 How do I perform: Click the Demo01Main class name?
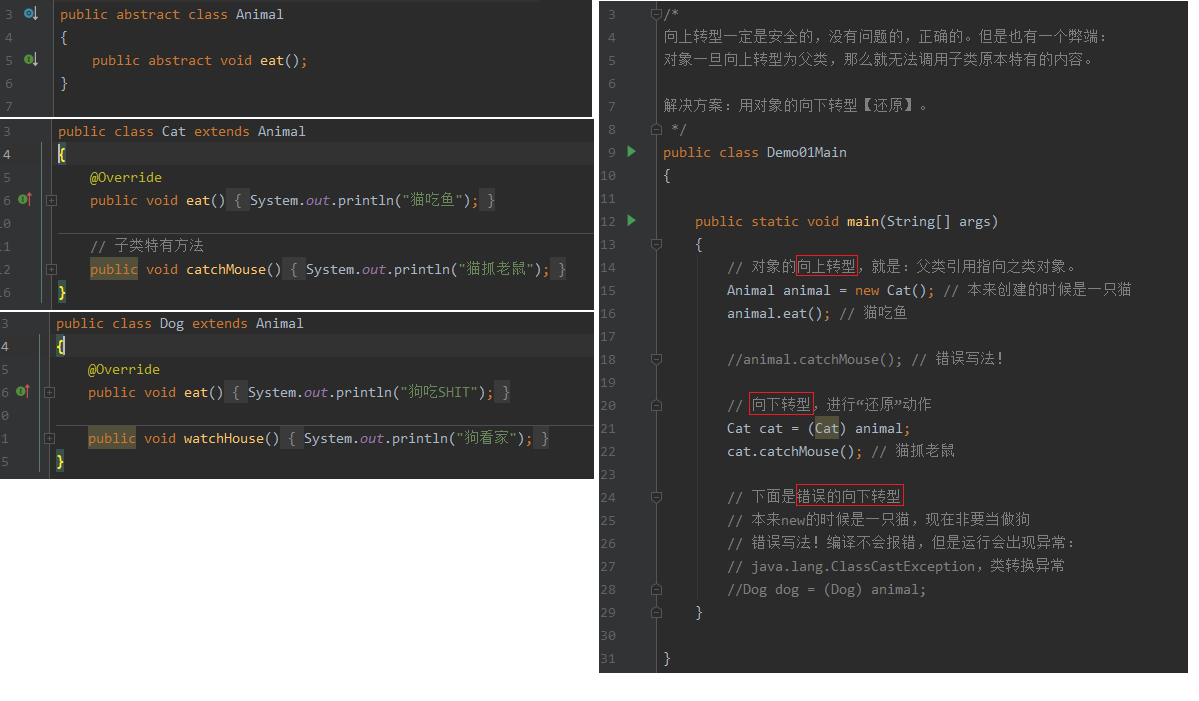[x=806, y=152]
